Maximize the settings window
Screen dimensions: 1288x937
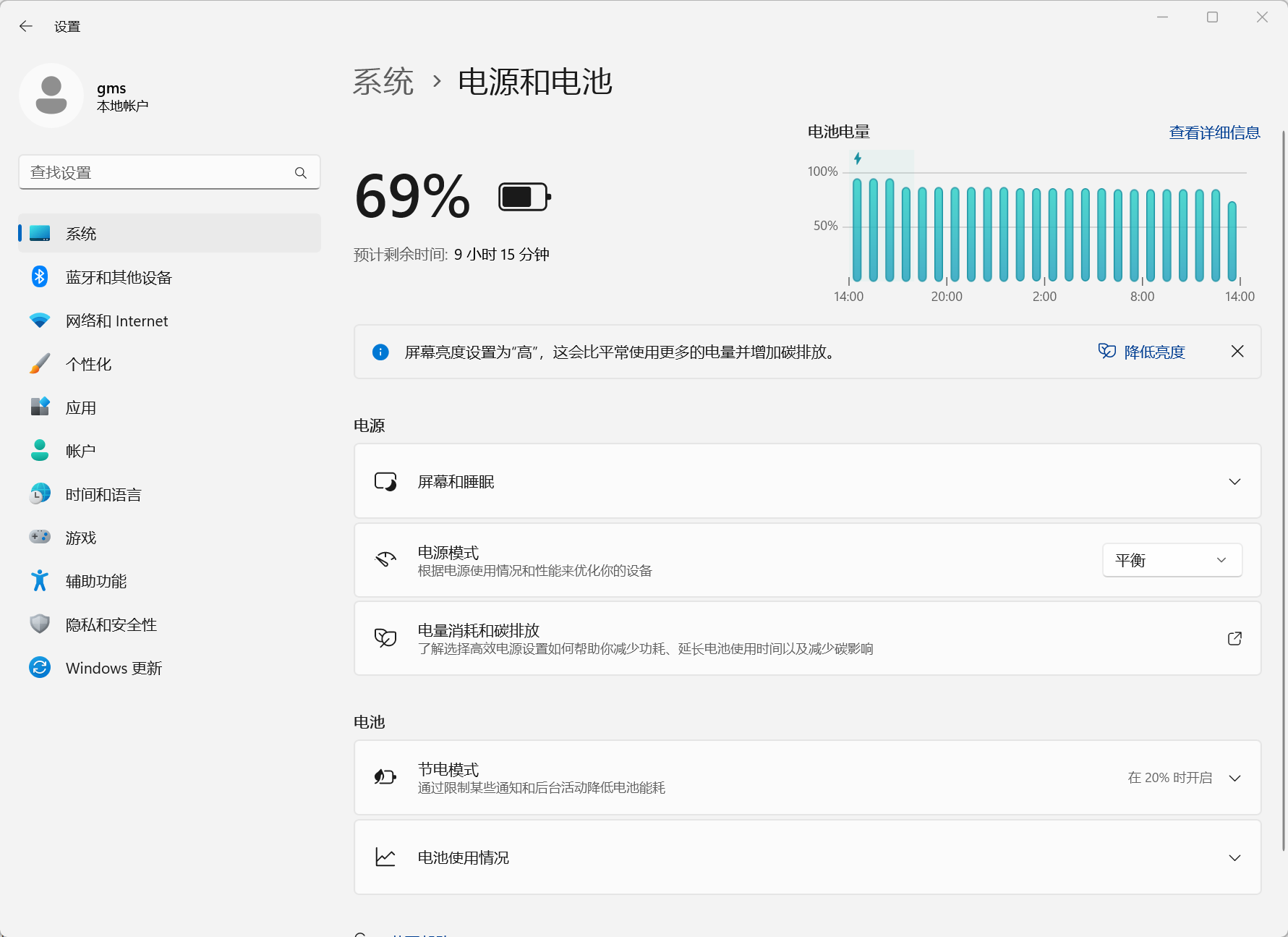[x=1212, y=17]
